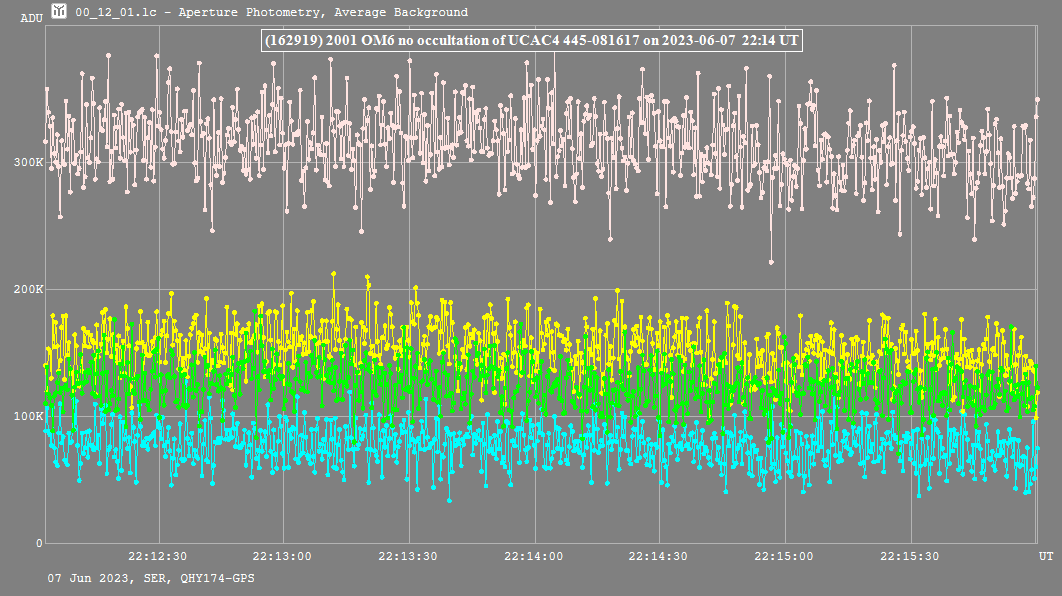Click the Tangra light curve icon in title
Image resolution: width=1062 pixels, height=596 pixels.
[60, 12]
